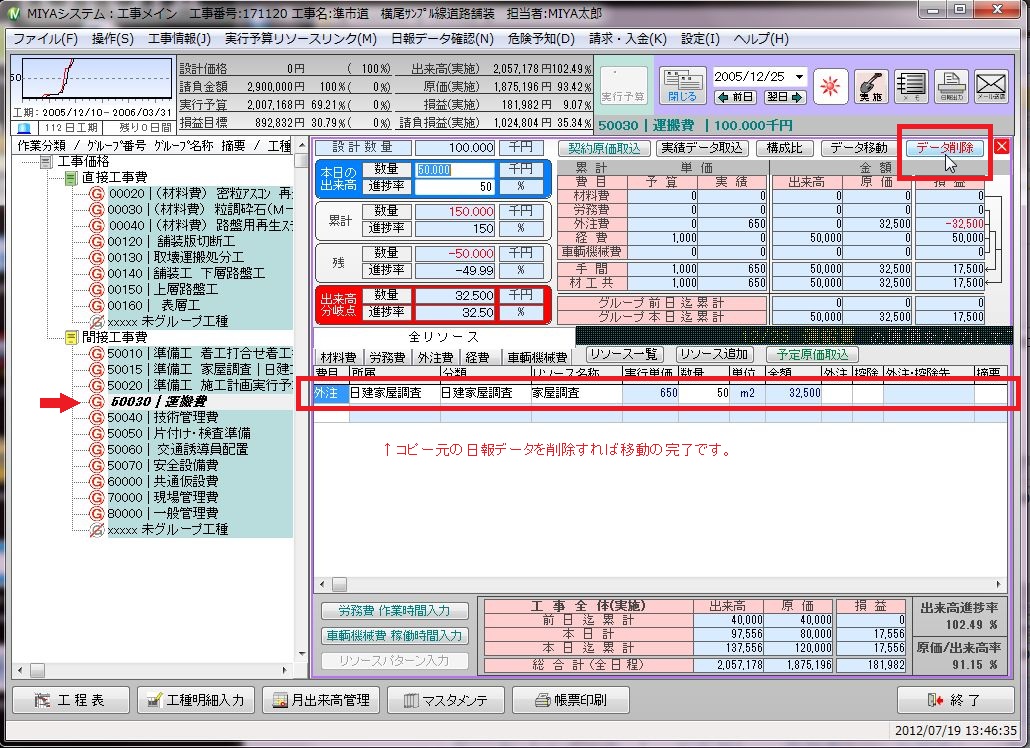Open the メモ (memo) list icon

point(911,86)
